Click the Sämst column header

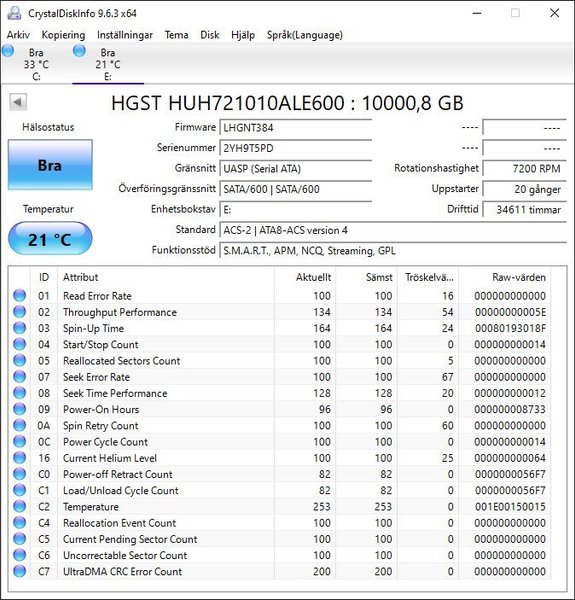pyautogui.click(x=367, y=277)
